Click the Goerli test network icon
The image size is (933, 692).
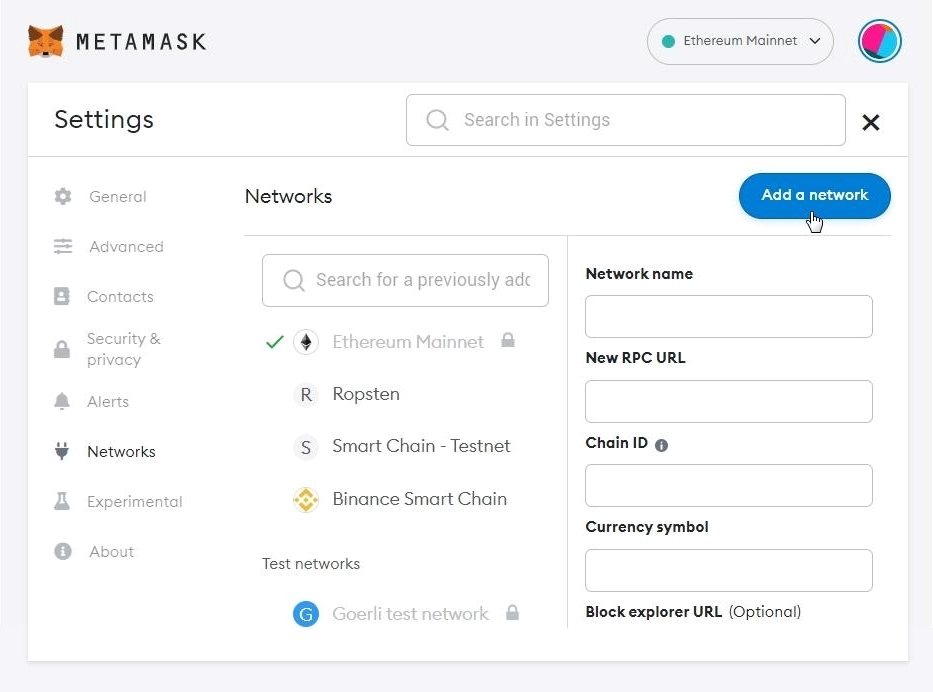click(x=305, y=614)
